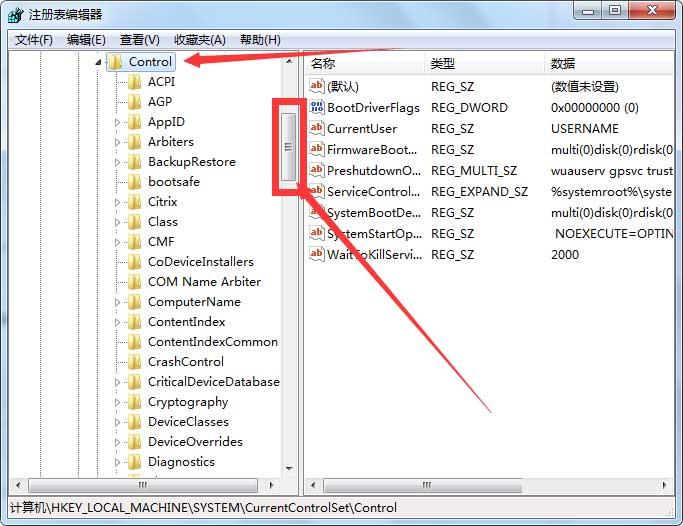Click the DeviceClasses folder icon
This screenshot has height=526, width=683.
click(135, 422)
